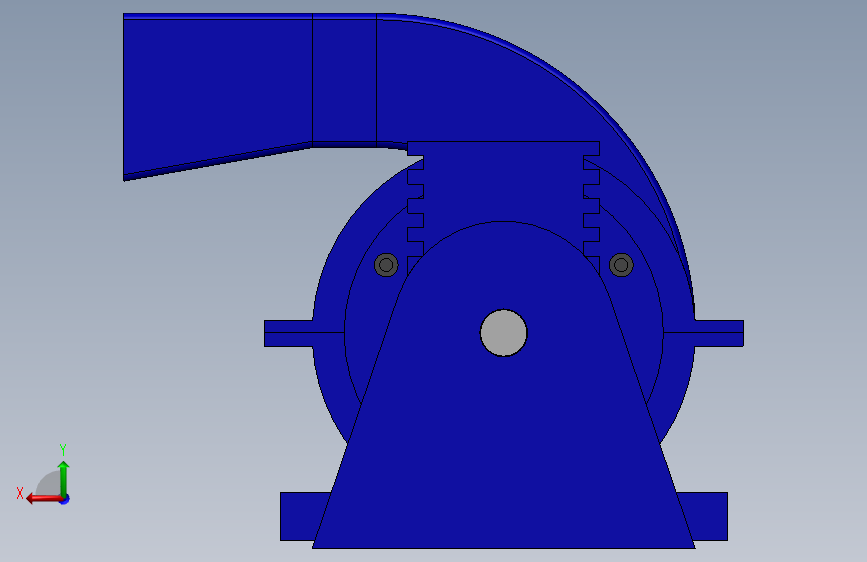Image resolution: width=867 pixels, height=562 pixels.
Task: Select the gray quarter-circle plane of the triad
Action: click(49, 485)
